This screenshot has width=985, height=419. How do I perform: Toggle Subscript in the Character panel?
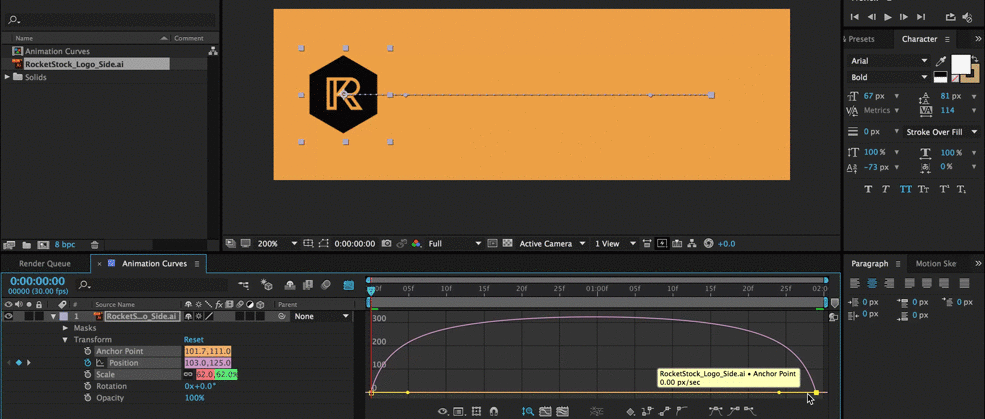961,189
